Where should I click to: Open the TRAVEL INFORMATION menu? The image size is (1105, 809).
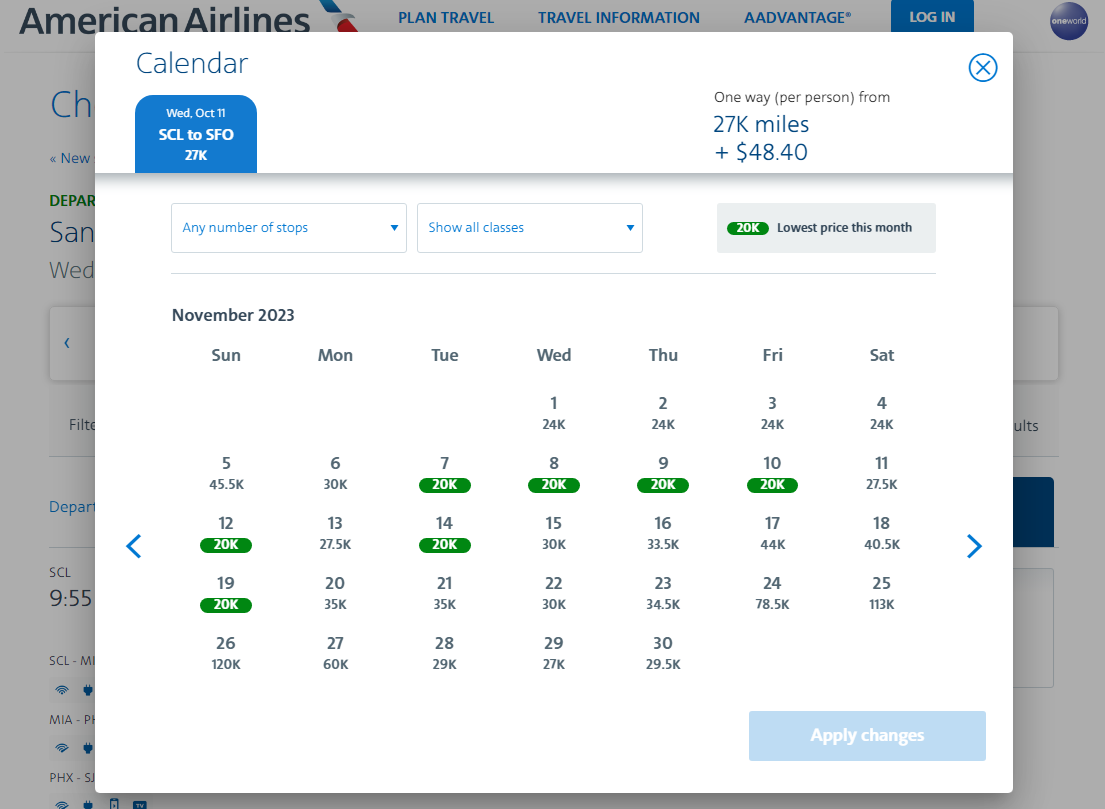619,17
